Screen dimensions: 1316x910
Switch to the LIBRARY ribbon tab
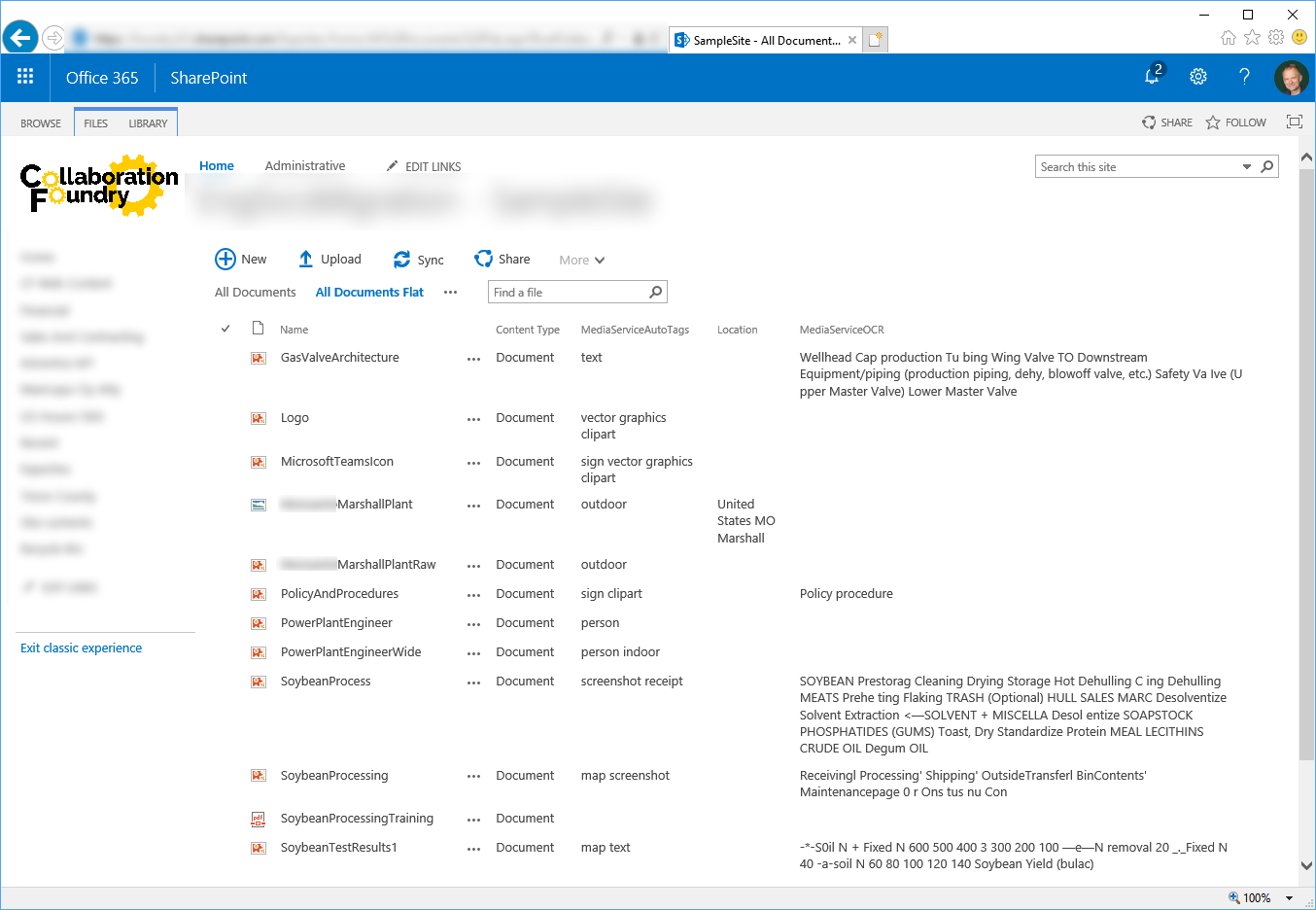click(148, 123)
